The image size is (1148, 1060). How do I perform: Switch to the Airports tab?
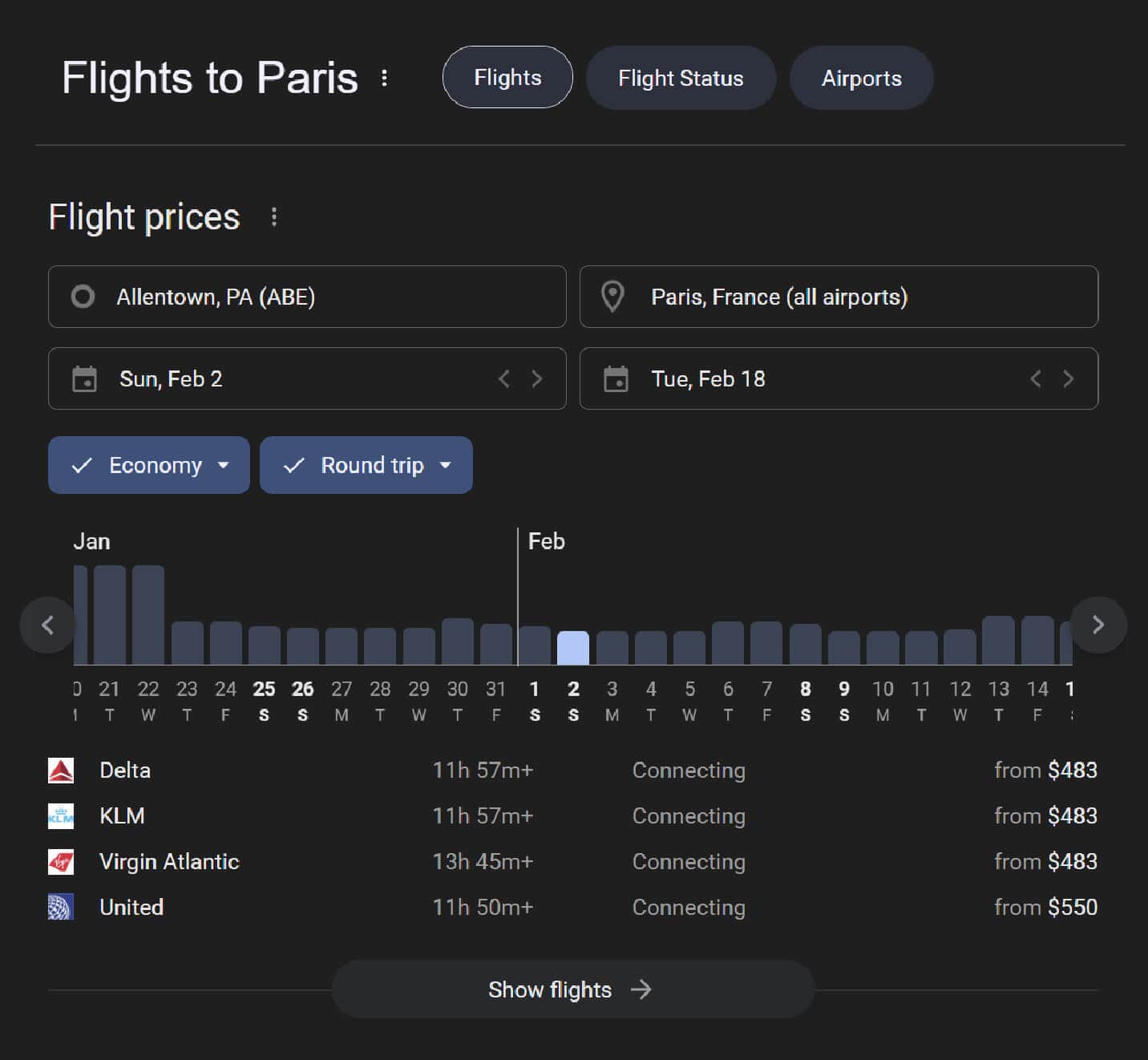861,78
